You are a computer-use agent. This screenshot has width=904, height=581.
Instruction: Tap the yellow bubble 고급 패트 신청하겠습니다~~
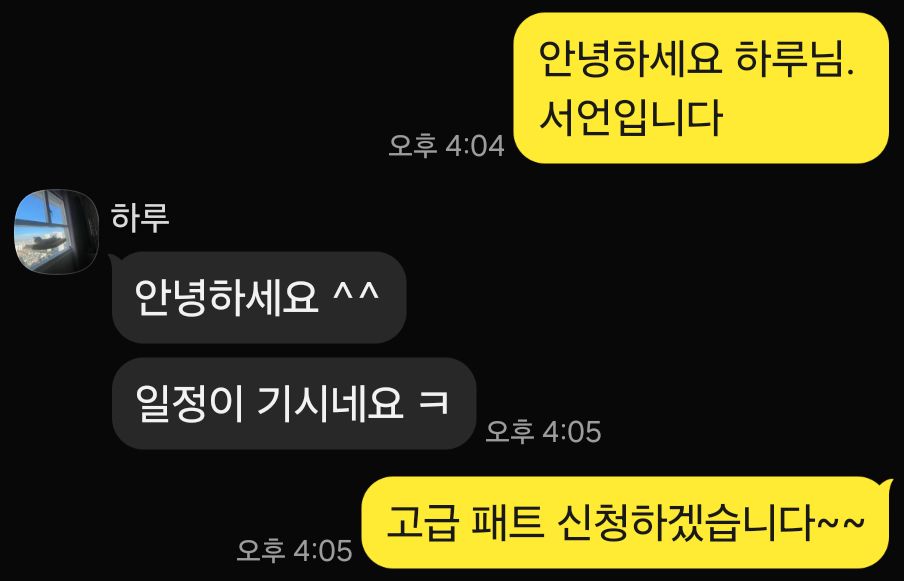coord(627,523)
